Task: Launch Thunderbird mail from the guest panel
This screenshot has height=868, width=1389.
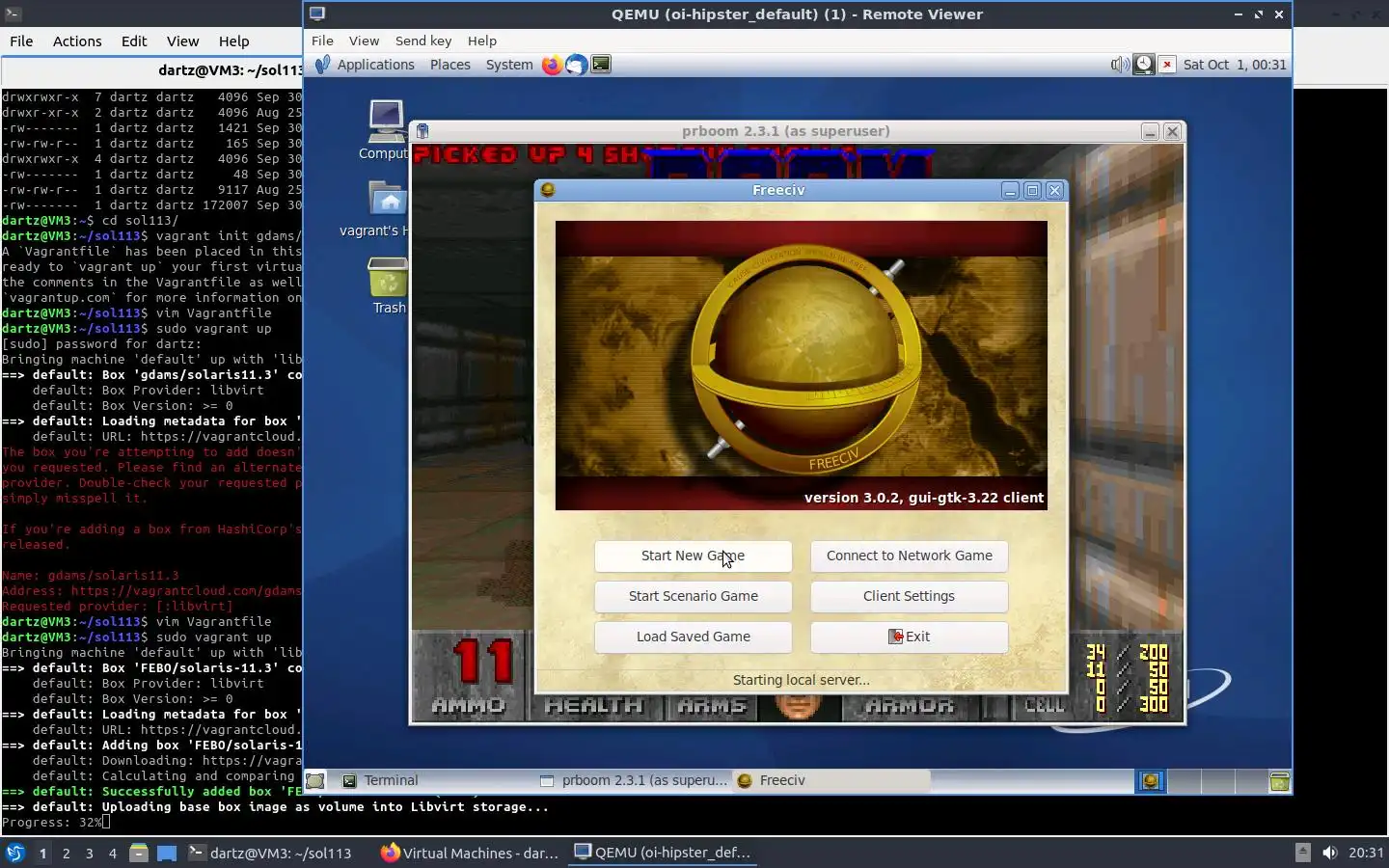Action: pos(576,65)
